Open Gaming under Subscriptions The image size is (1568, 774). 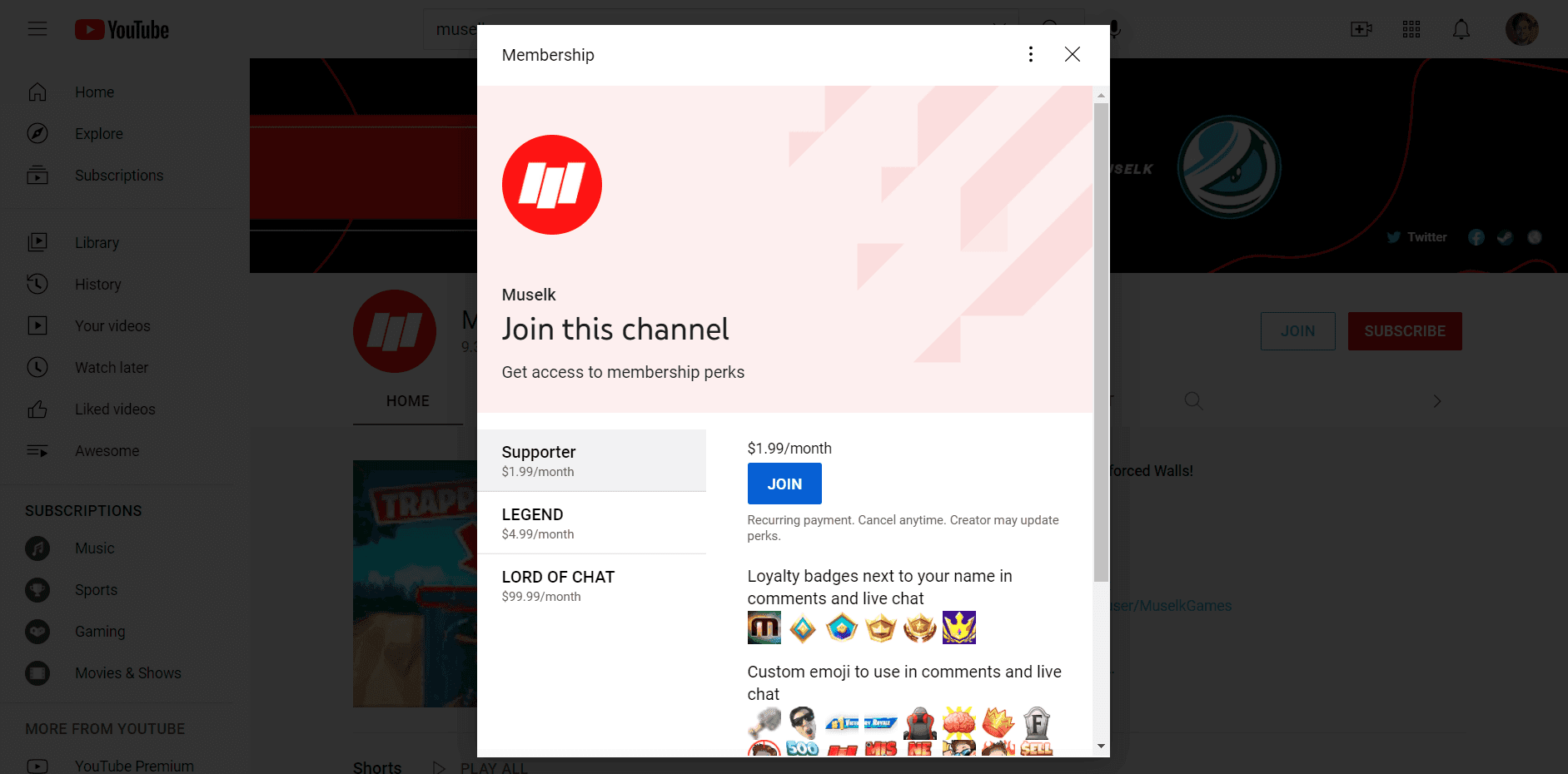[99, 631]
